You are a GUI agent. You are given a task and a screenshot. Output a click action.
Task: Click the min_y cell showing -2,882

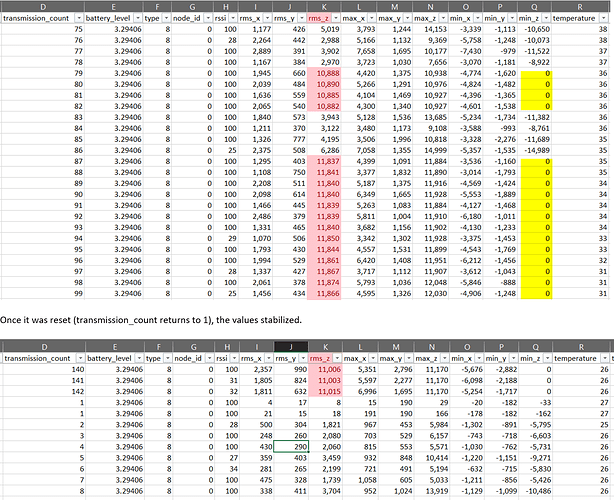(x=501, y=370)
